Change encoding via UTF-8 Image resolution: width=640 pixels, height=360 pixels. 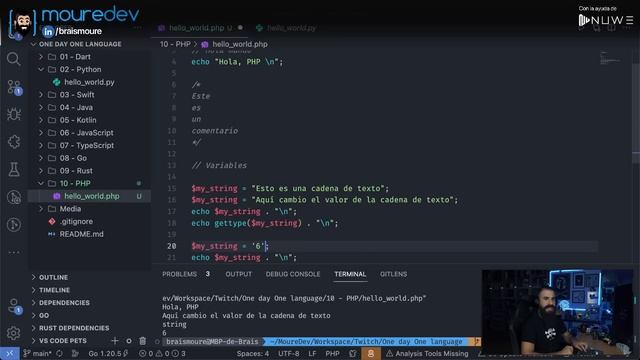tap(289, 353)
